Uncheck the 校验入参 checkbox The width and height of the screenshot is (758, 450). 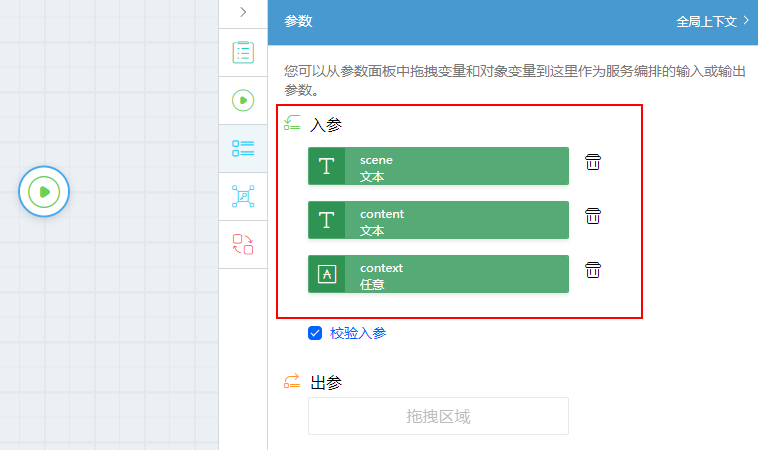315,333
